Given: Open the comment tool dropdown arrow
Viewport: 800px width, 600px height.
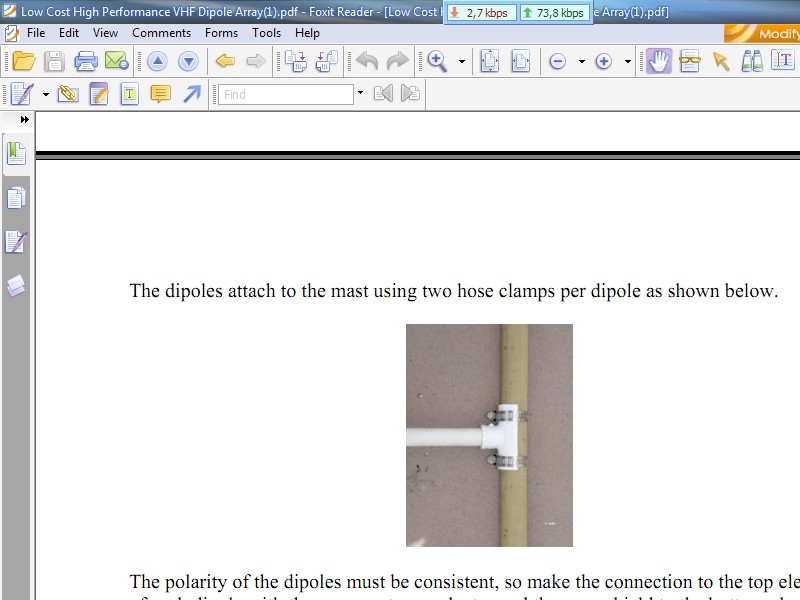Looking at the screenshot, I should click(x=46, y=94).
